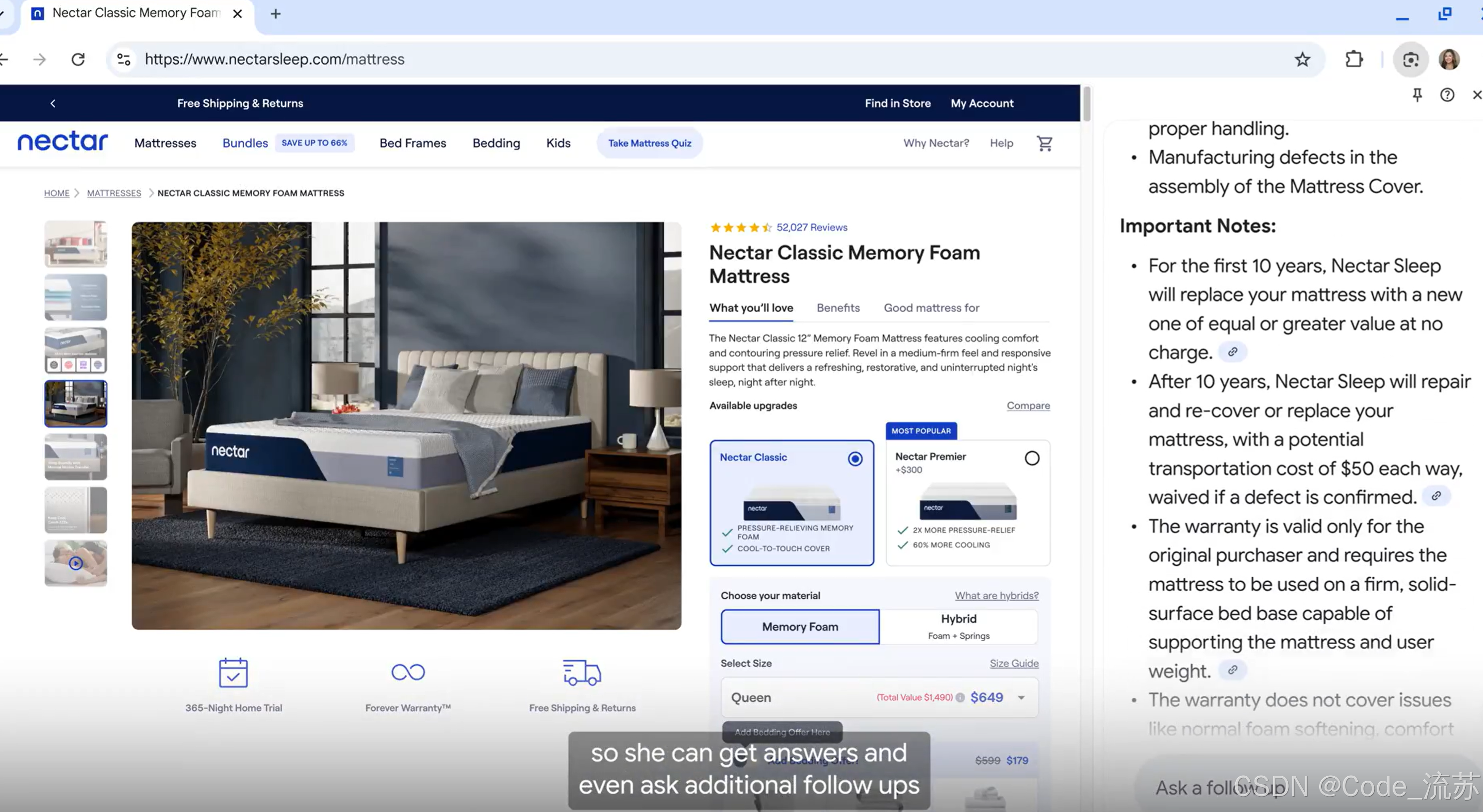
Task: Click the page vertical scrollbar
Action: coord(1086,104)
